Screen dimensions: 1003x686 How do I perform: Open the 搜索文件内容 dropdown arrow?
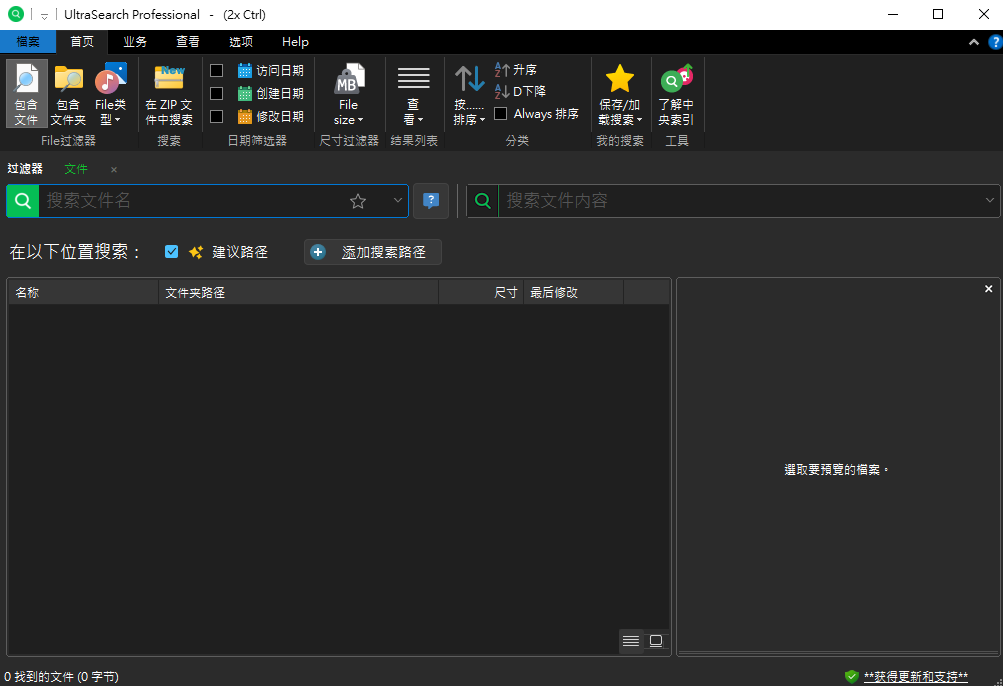point(989,200)
